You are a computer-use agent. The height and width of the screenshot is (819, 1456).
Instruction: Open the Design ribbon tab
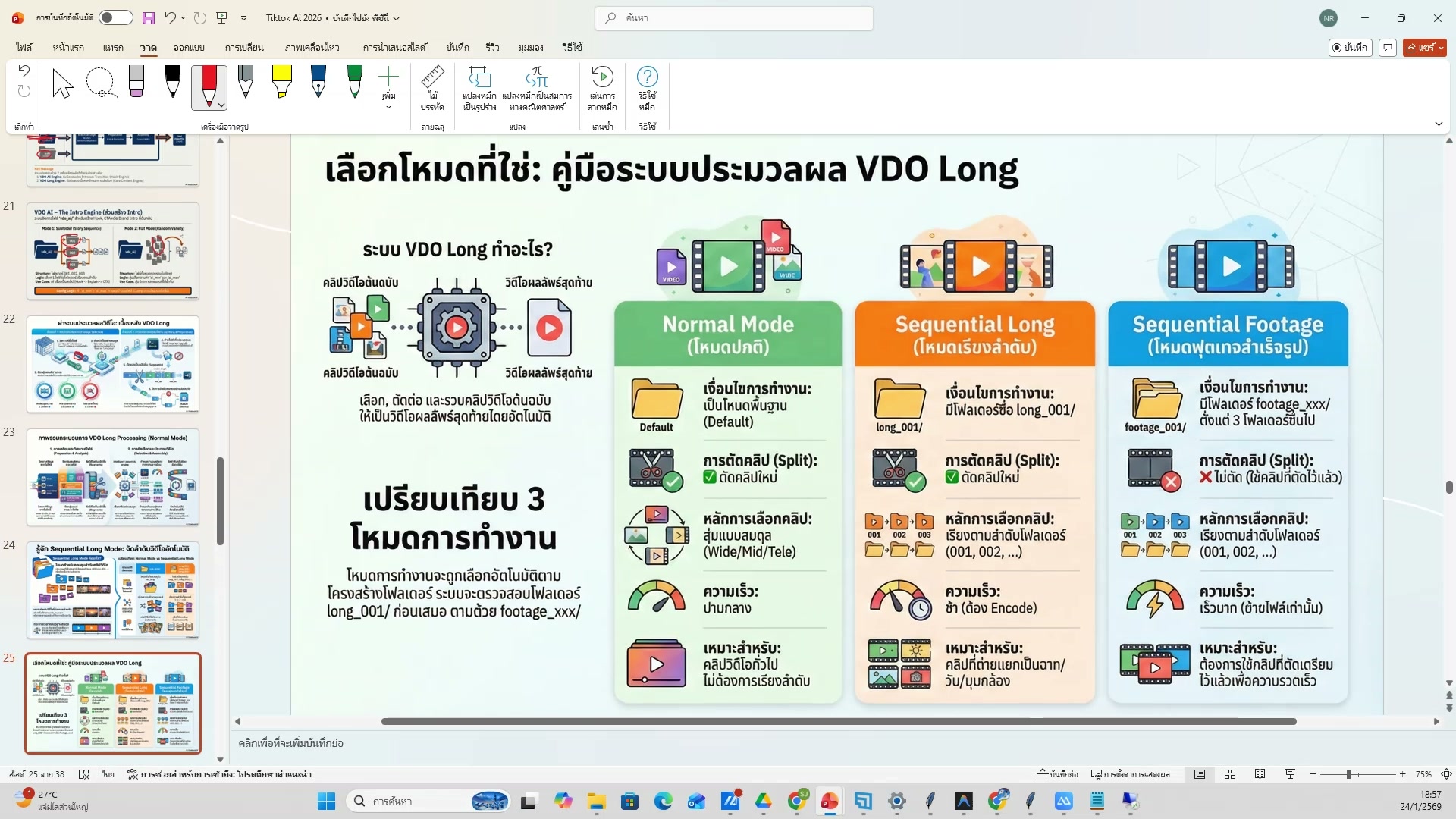pos(189,47)
